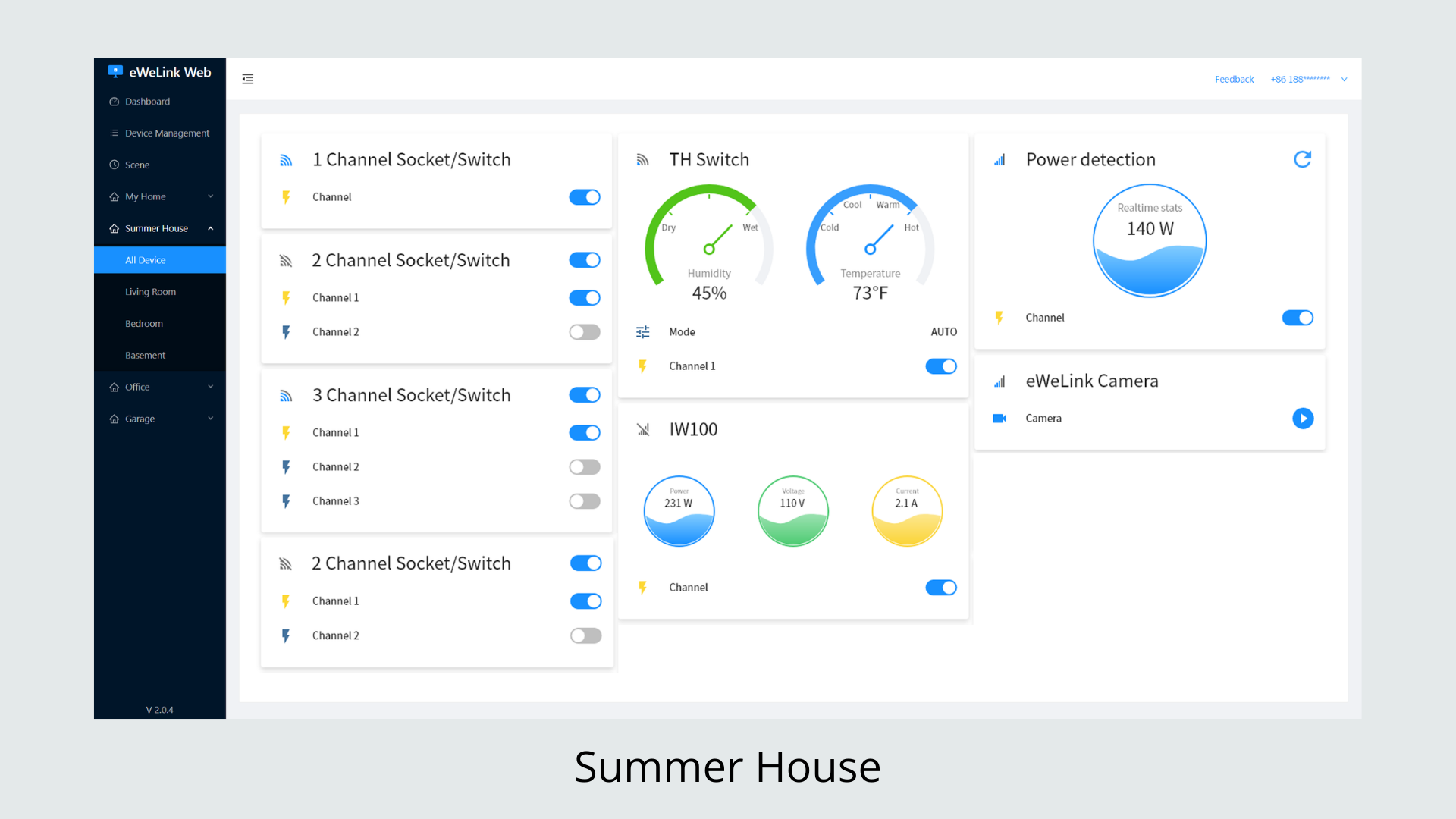The image size is (1456, 819).
Task: Click the eWeLink Web logo icon
Action: coord(115,71)
